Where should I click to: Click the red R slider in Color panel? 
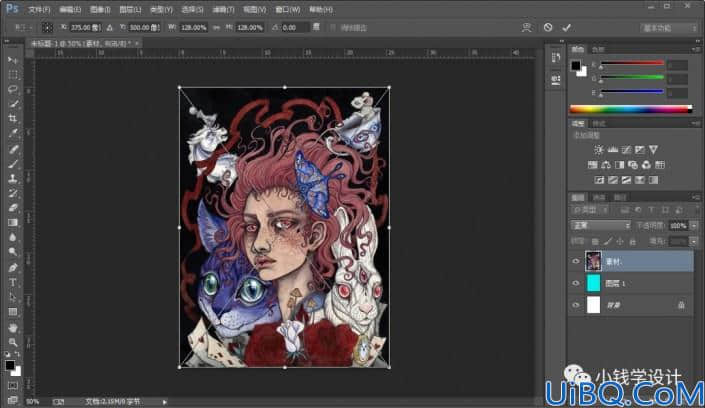tap(632, 63)
